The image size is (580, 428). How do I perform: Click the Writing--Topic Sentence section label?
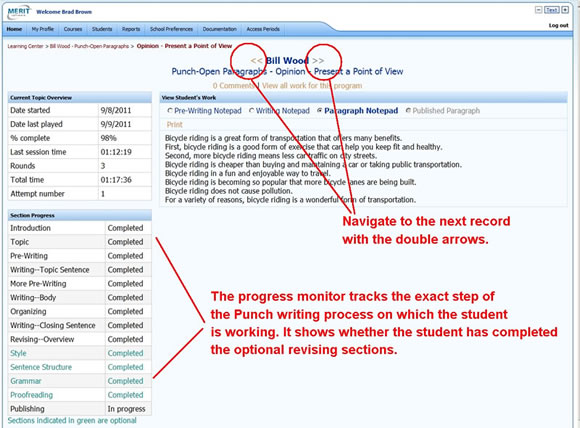[x=50, y=270]
